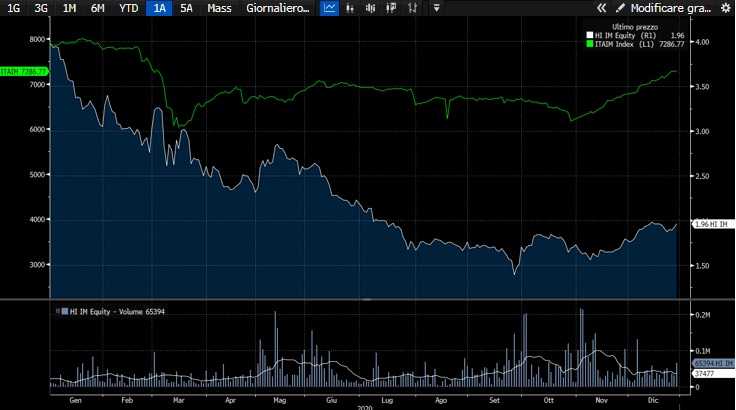
Task: Click Dic month label on time axis
Action: tap(653, 400)
